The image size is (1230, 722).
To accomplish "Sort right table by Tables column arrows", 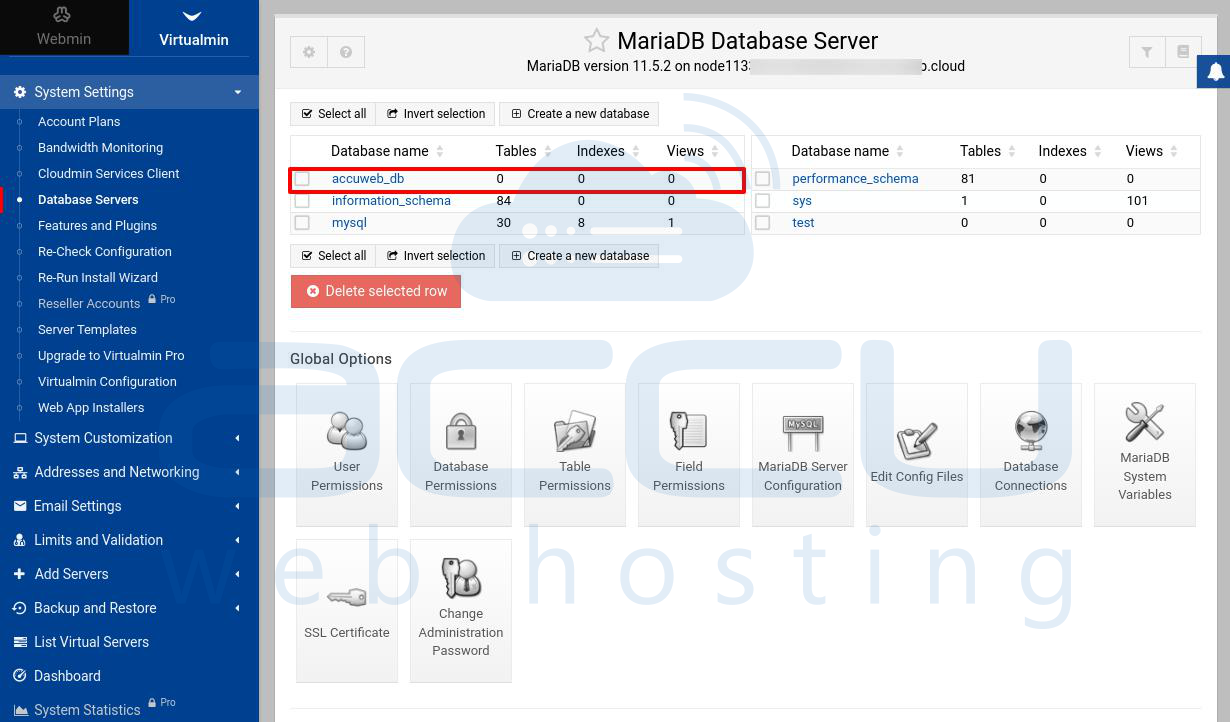I will coord(1012,151).
